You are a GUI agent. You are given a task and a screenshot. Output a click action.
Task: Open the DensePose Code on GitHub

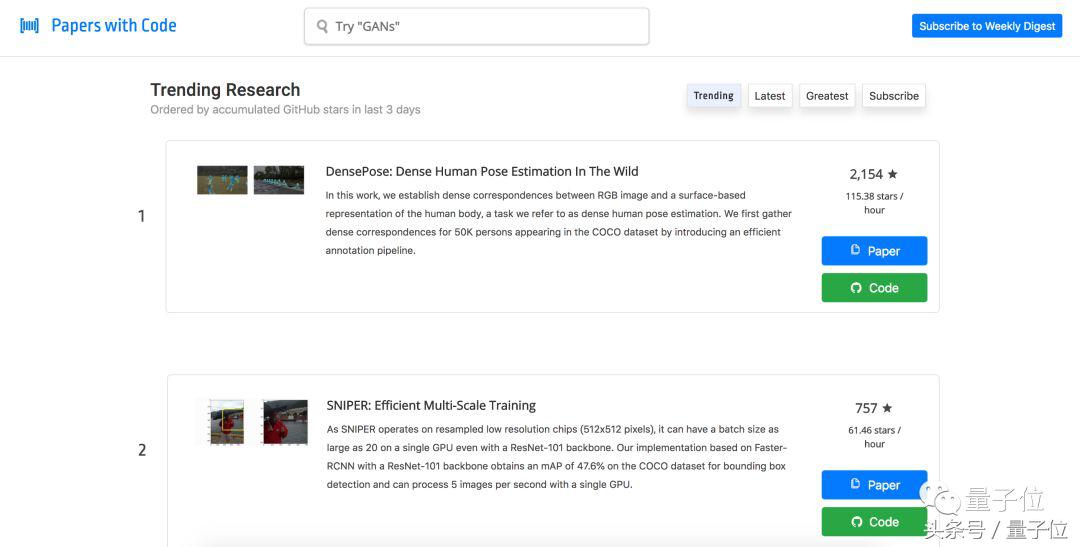874,288
